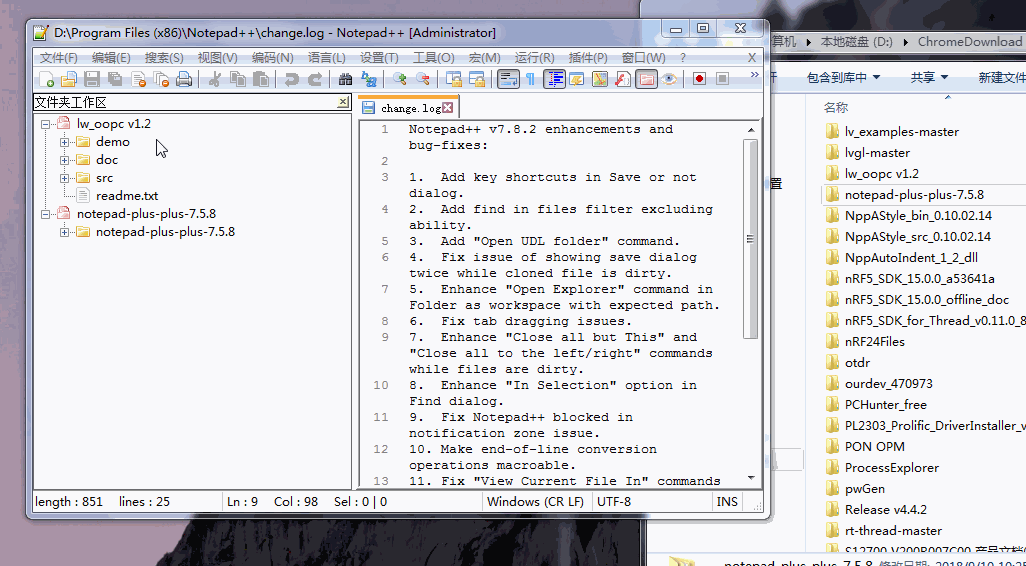Expand the demo folder in the tree
This screenshot has width=1026, height=566.
coord(64,142)
